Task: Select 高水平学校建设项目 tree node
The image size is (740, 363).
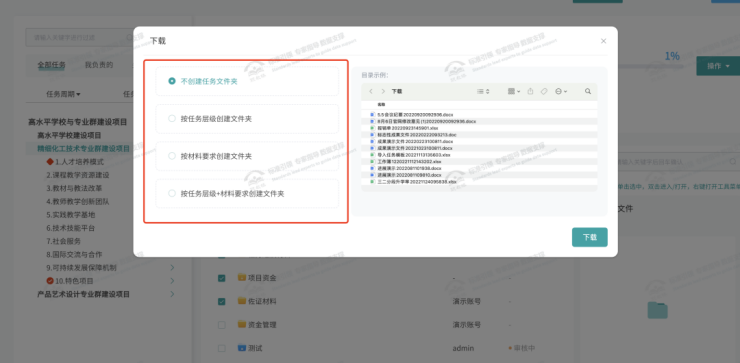Action: 69,135
